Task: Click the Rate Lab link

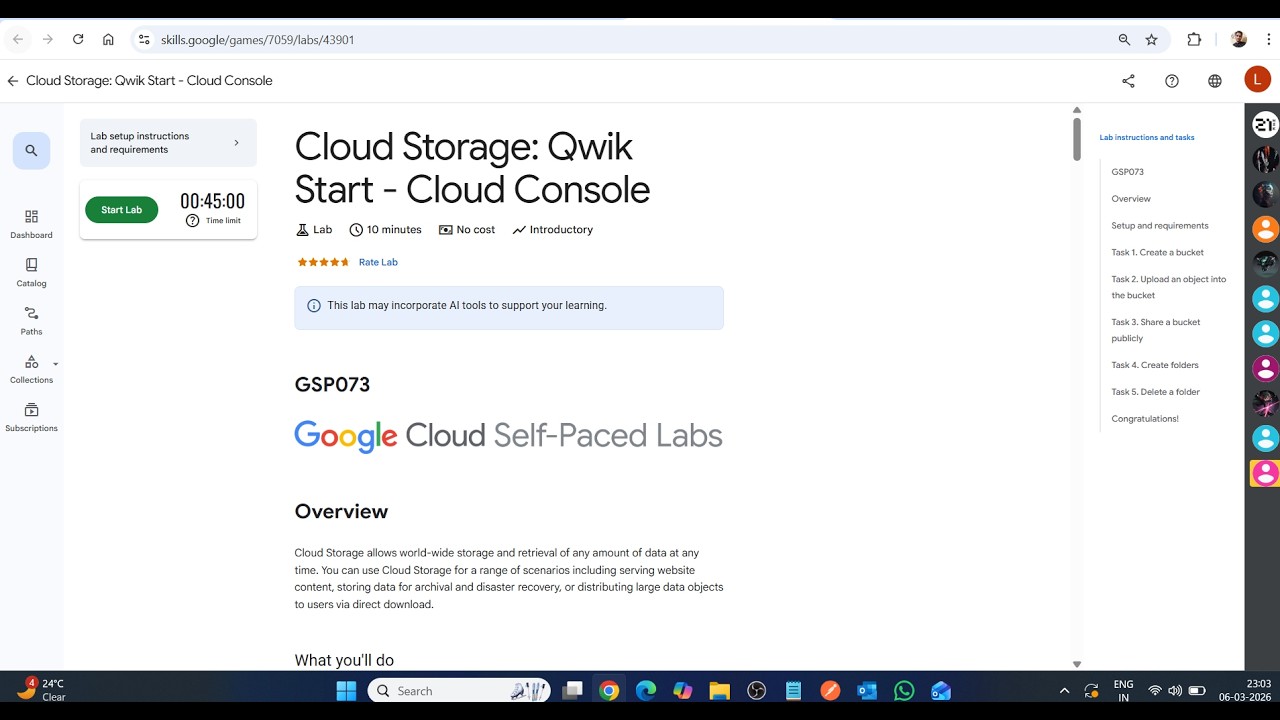Action: 378,262
